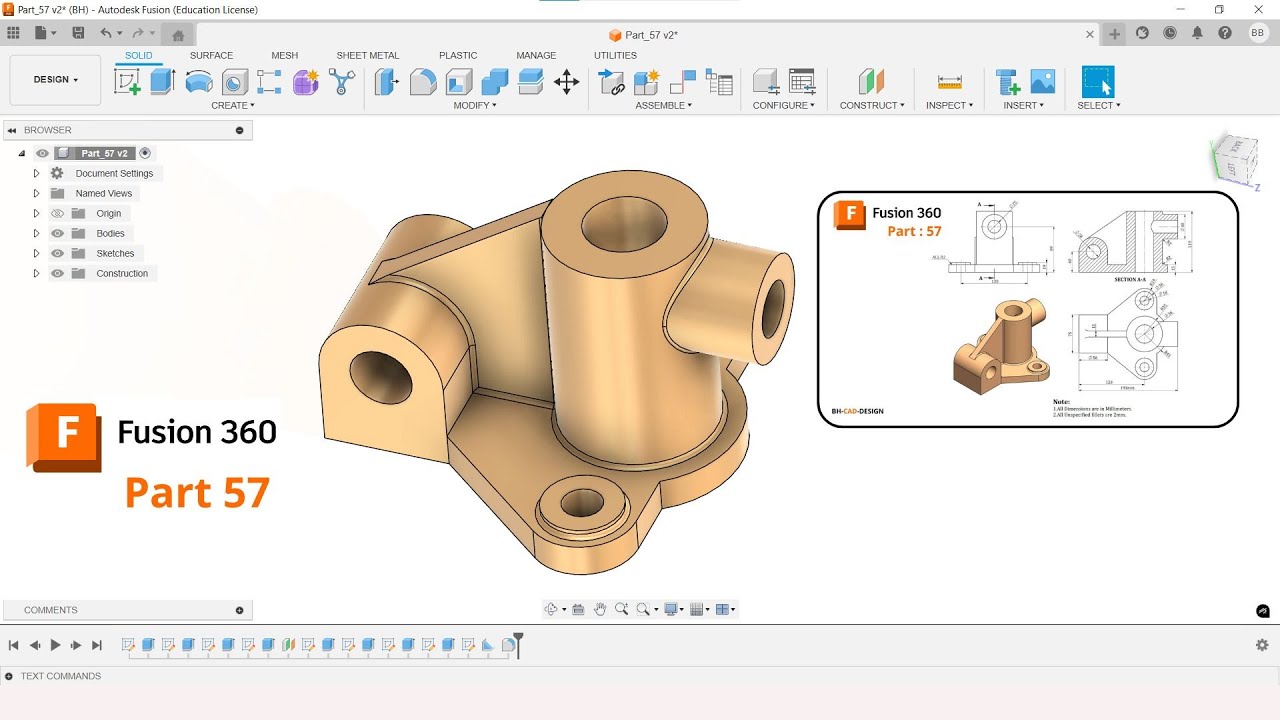Hide the Sketches folder
1280x720 pixels.
[57, 253]
